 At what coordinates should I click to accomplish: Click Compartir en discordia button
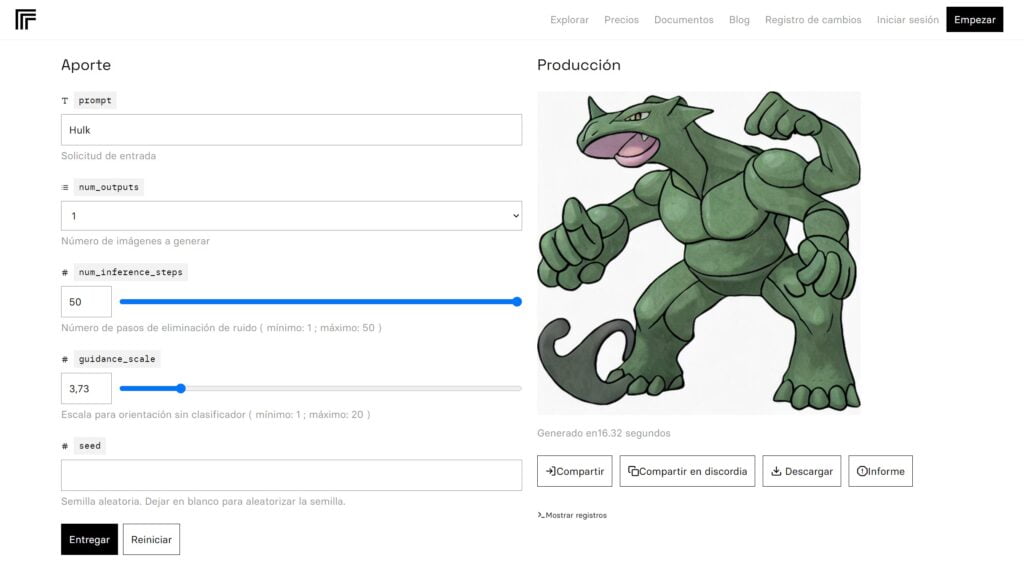click(x=687, y=471)
